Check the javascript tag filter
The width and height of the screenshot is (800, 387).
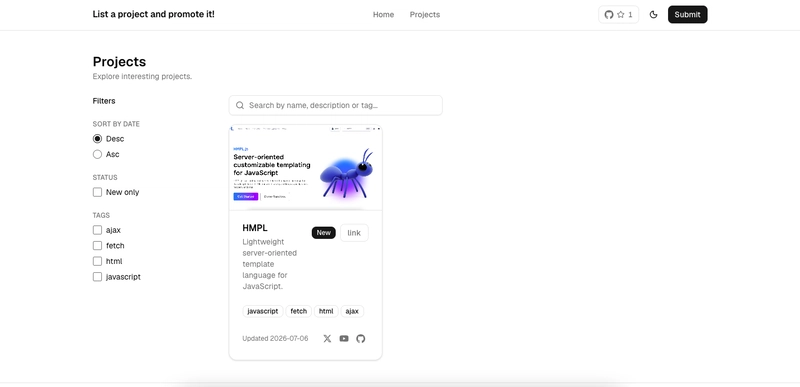(x=97, y=277)
